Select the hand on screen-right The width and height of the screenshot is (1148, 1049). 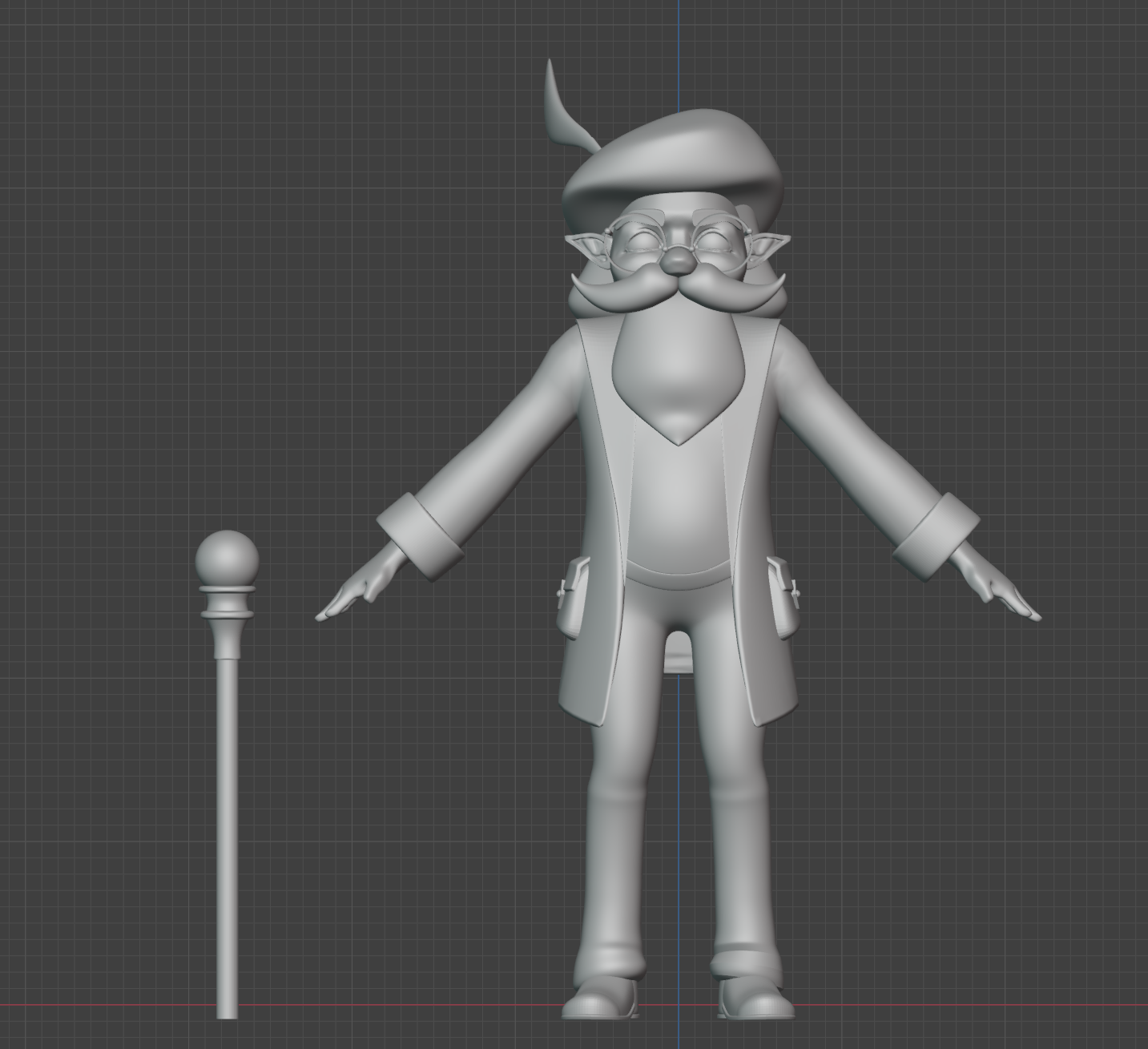[x=1001, y=595]
